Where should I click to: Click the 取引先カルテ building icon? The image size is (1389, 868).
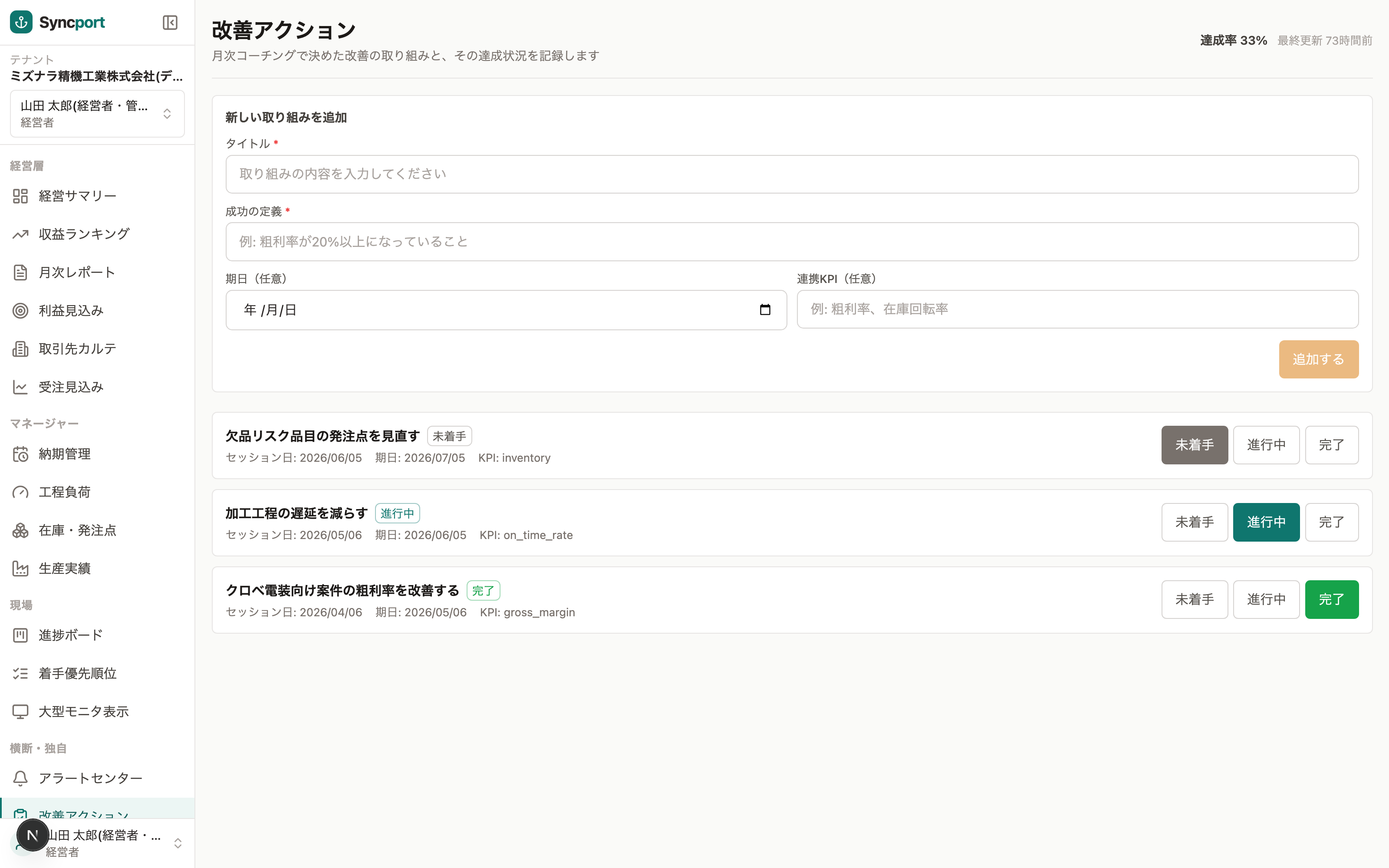pyautogui.click(x=20, y=349)
